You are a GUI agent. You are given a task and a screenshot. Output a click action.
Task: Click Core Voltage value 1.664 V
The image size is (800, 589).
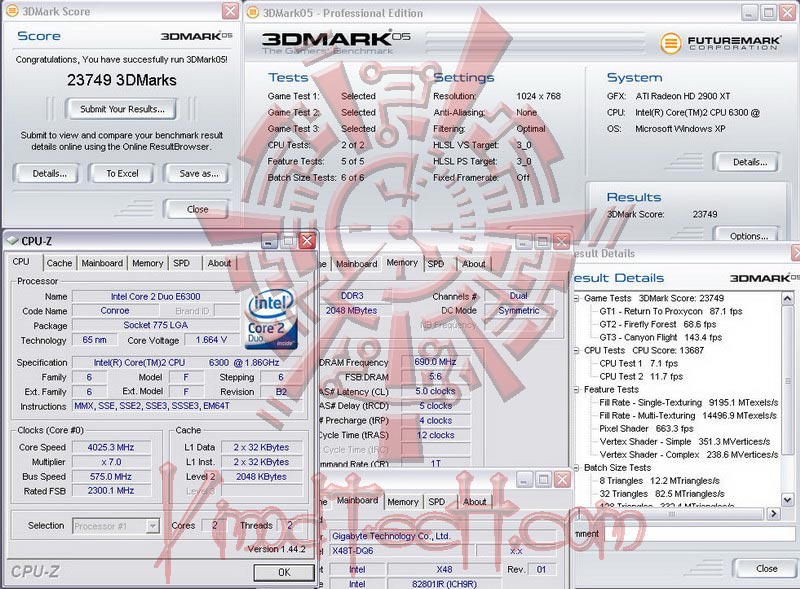click(x=212, y=340)
